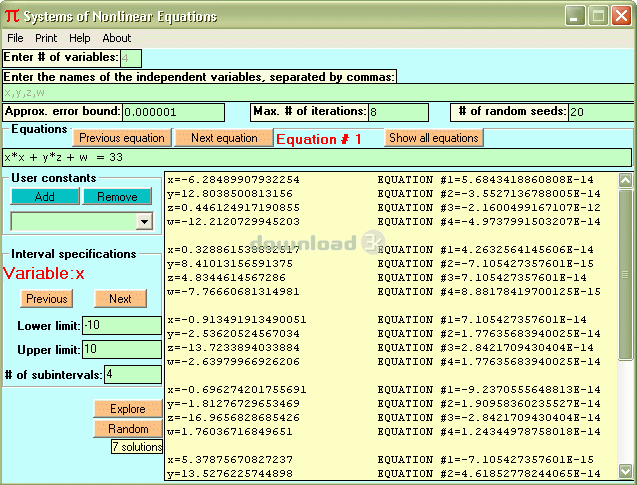Click the Upper limit field
Screen dimensions: 637x485
coord(122,350)
